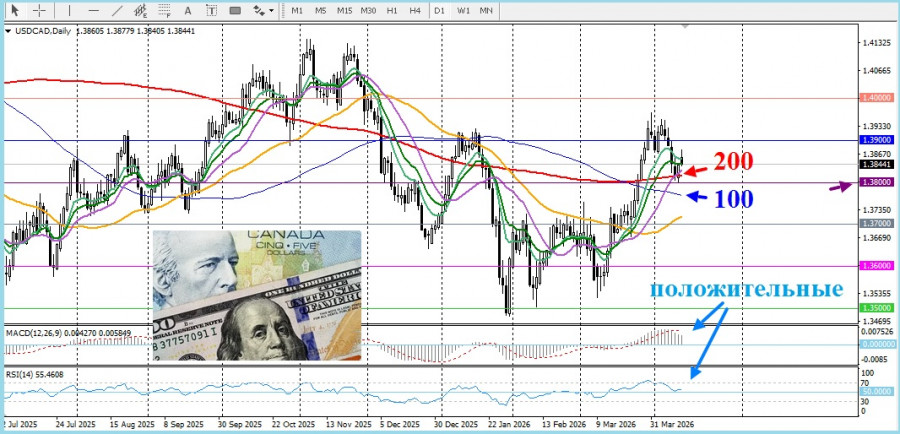Select the vertical line drawing tool
Viewport: 900px width, 434px height.
point(70,10)
